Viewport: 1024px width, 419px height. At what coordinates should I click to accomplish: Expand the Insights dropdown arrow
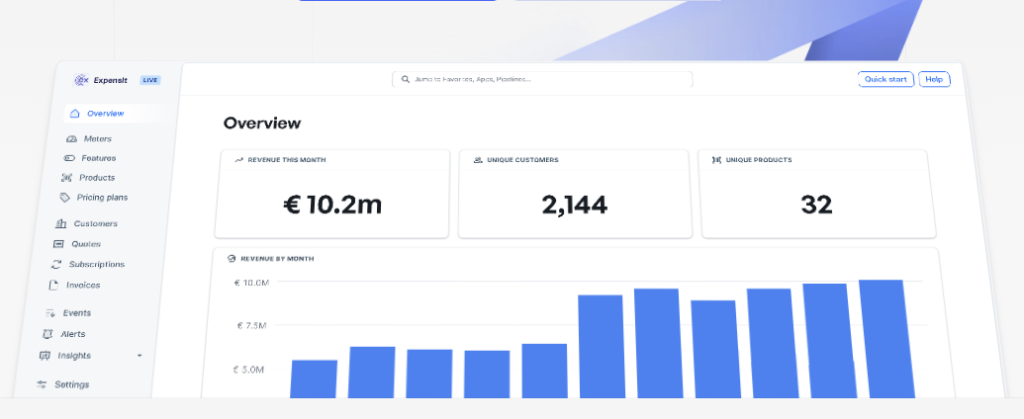[139, 356]
